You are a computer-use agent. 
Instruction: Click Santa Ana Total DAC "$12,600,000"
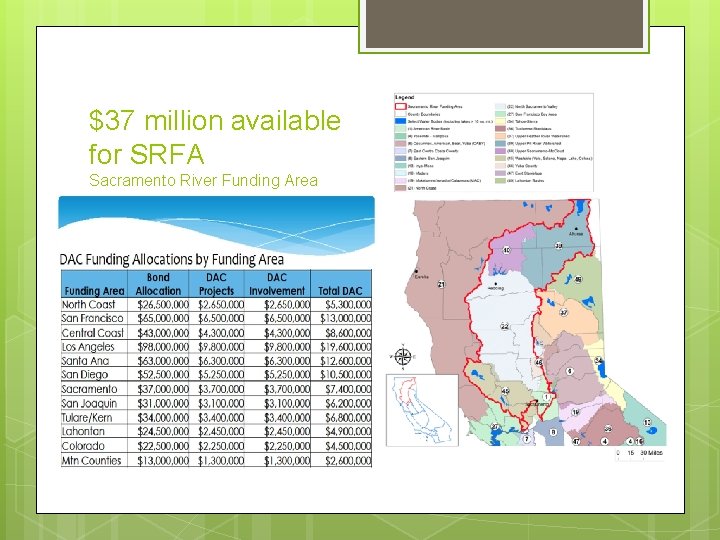pyautogui.click(x=345, y=361)
